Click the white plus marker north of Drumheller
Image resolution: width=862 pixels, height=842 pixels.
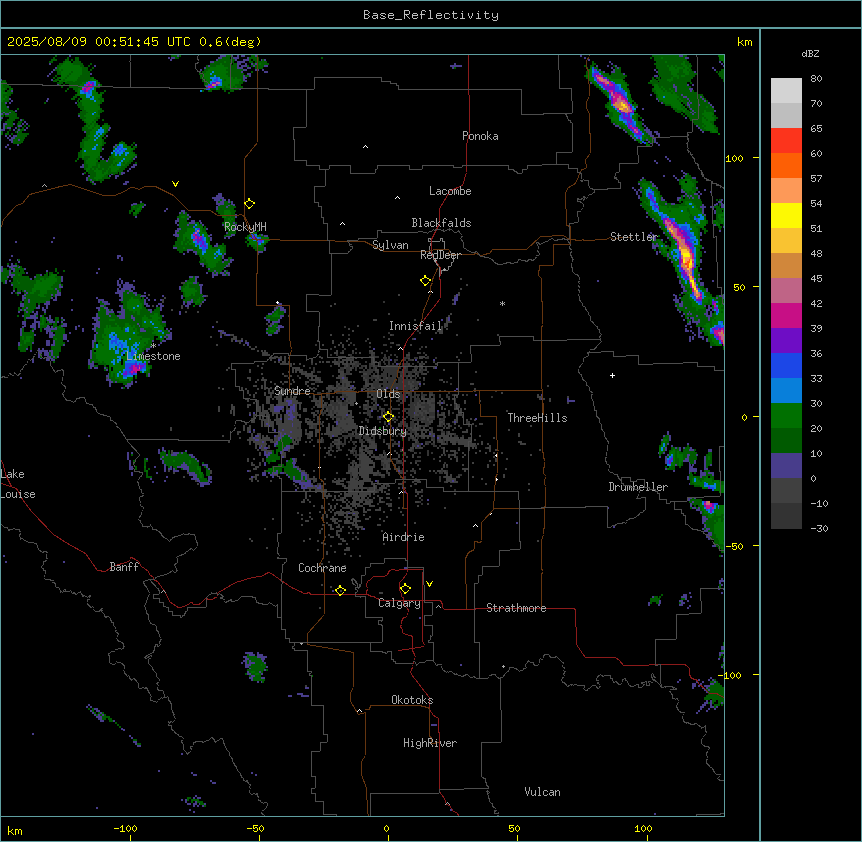point(612,375)
